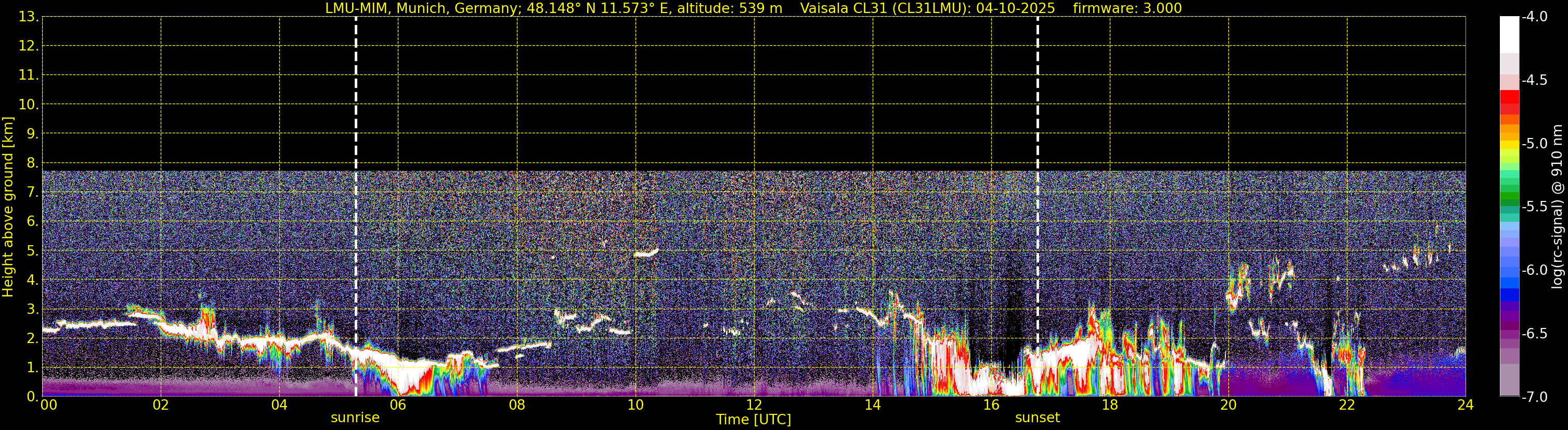The width and height of the screenshot is (1568, 430).
Task: Click the -4.0 label beside the colorbar
Action: click(1534, 17)
